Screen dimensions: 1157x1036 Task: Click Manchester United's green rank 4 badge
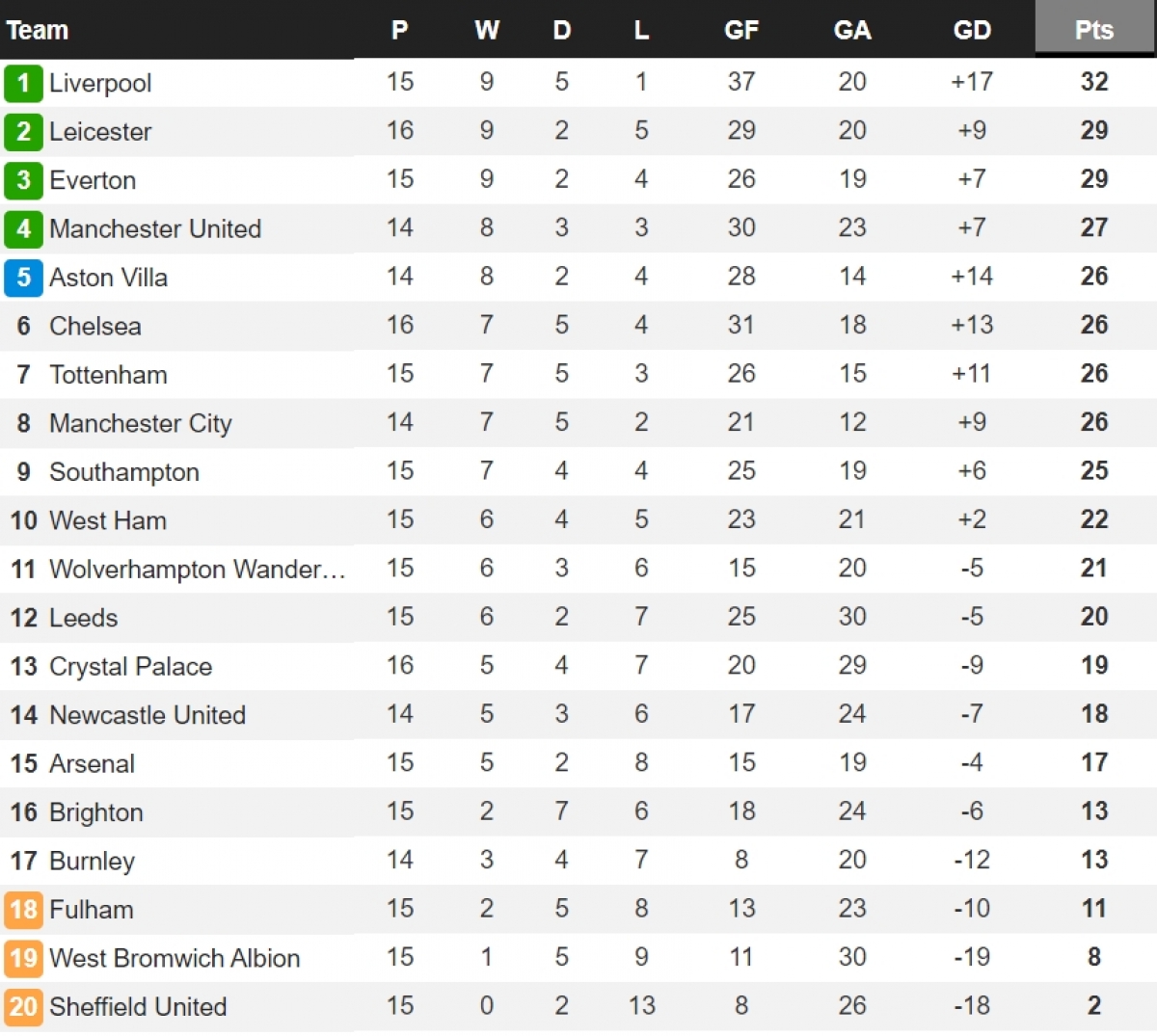[23, 228]
